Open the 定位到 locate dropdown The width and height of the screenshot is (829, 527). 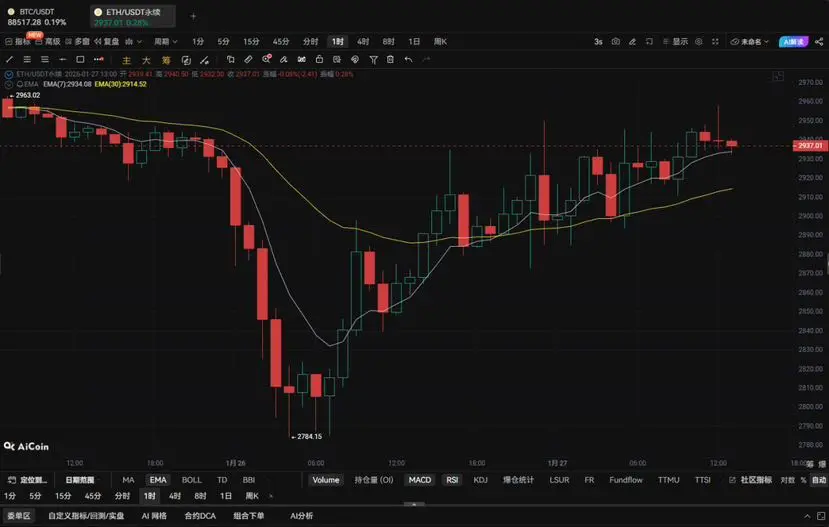pos(27,480)
